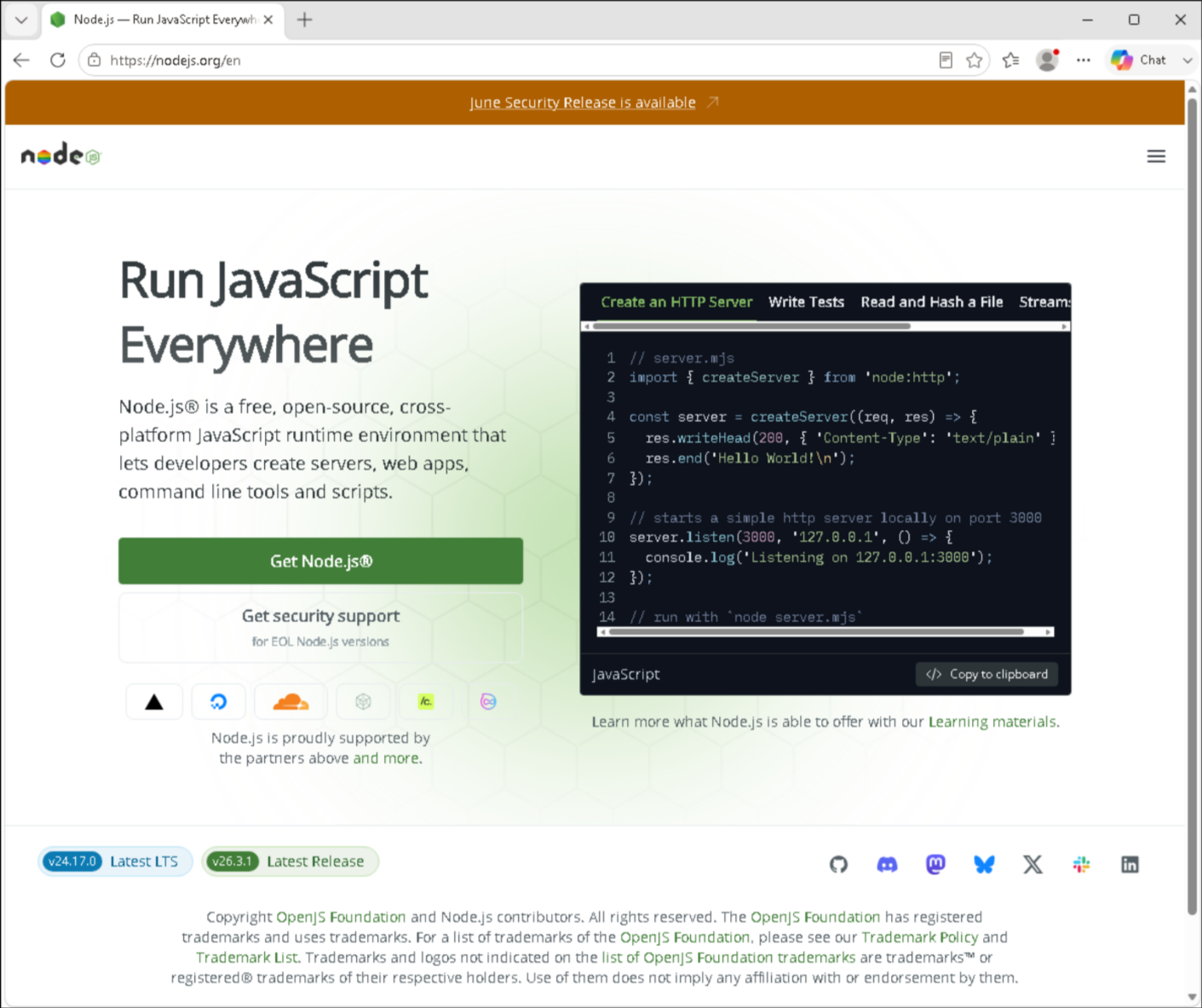Open the GitHub icon link in footer
This screenshot has height=1008, width=1202.
[838, 864]
